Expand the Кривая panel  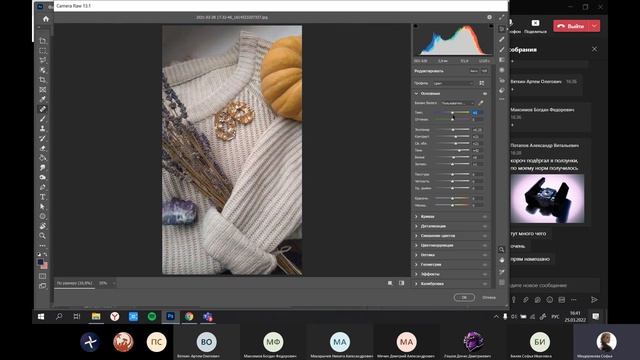[416, 217]
